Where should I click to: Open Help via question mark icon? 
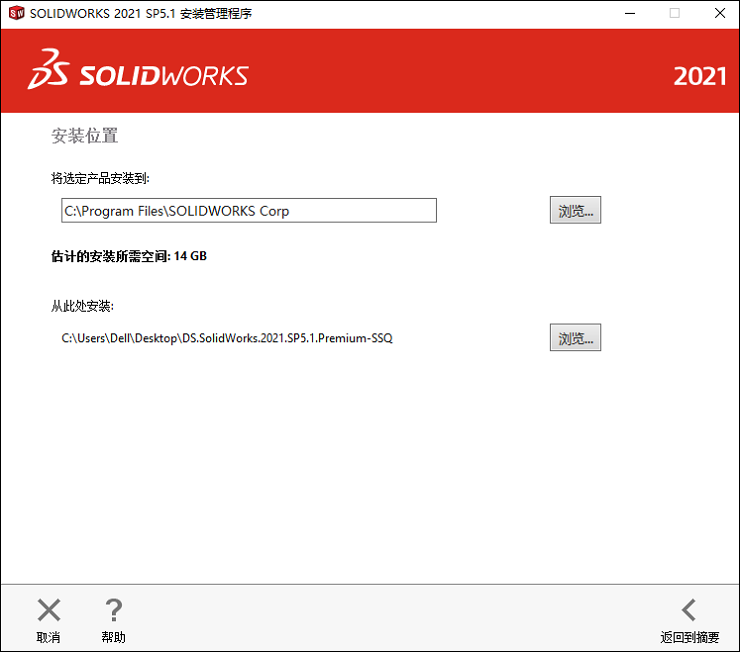click(x=113, y=610)
